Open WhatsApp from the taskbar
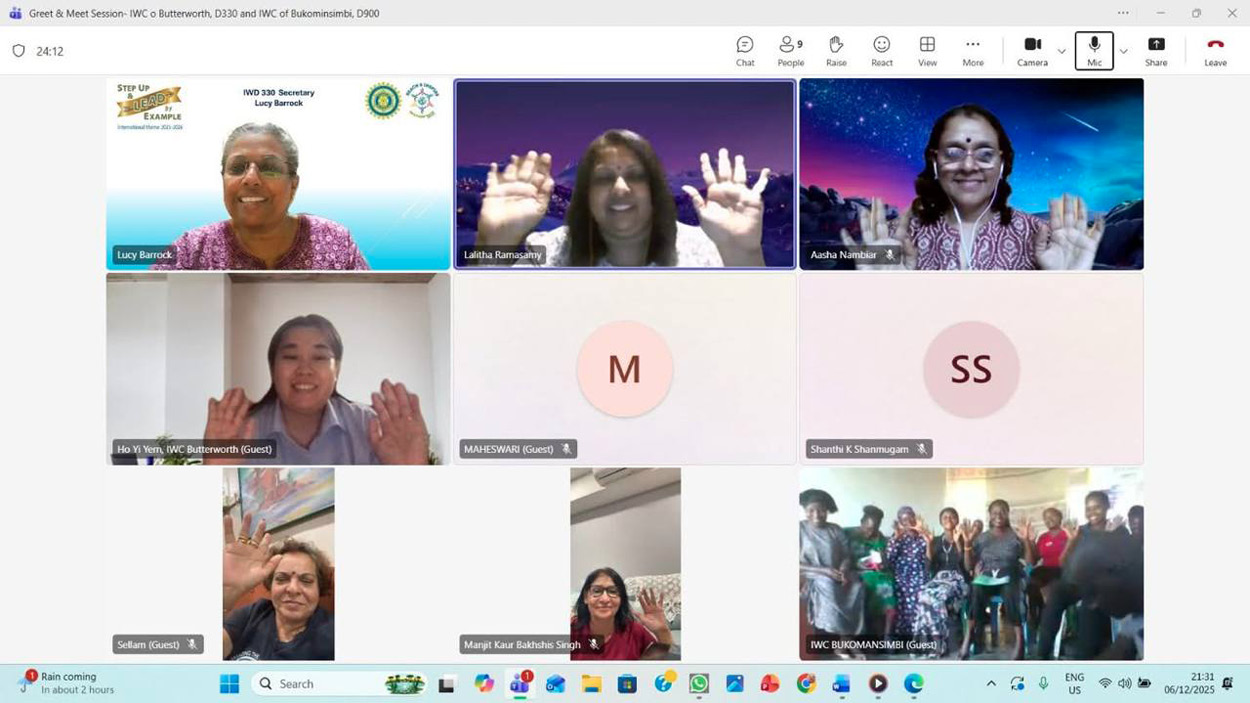Screen dimensions: 1250x703 699,684
